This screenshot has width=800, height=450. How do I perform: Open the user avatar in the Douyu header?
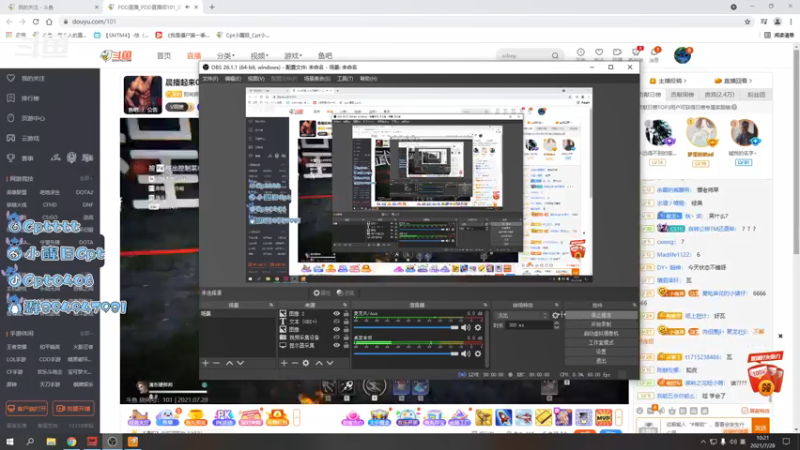[682, 55]
